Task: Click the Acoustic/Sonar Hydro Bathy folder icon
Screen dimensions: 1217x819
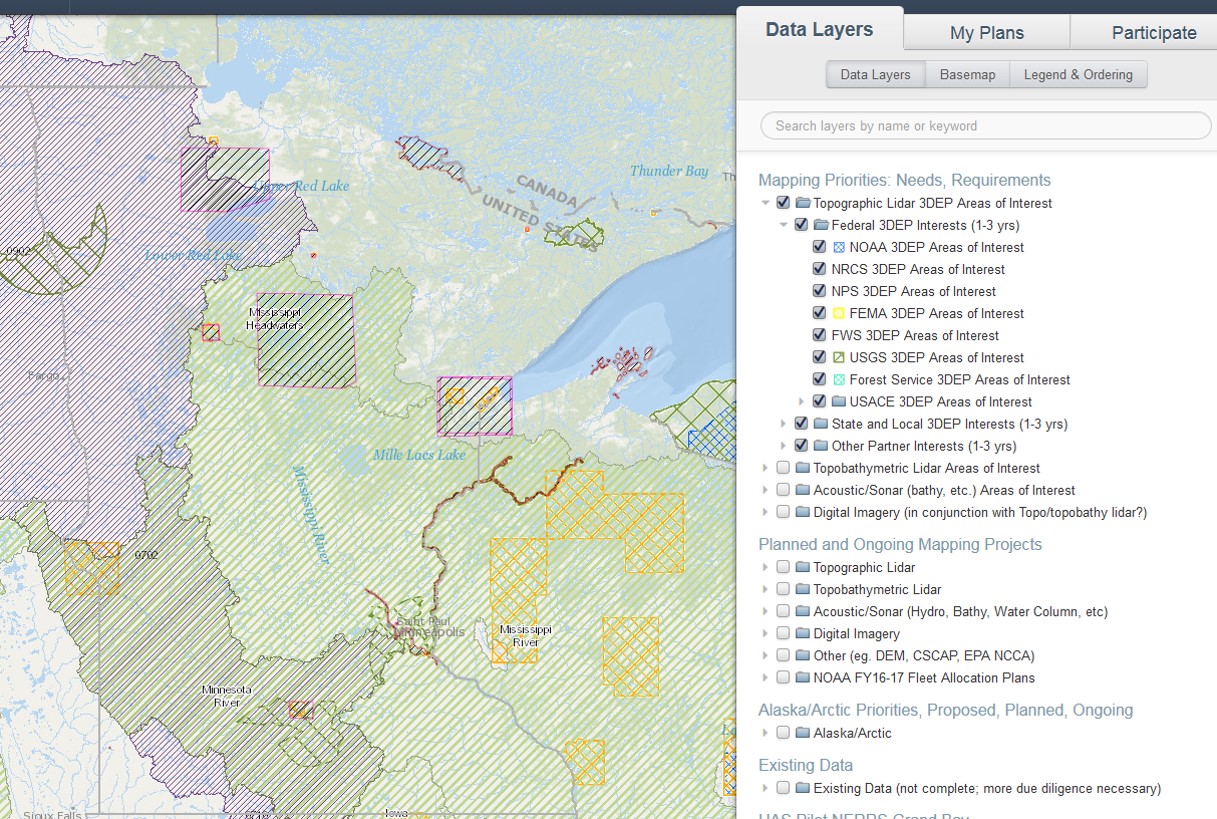Action: (x=803, y=611)
